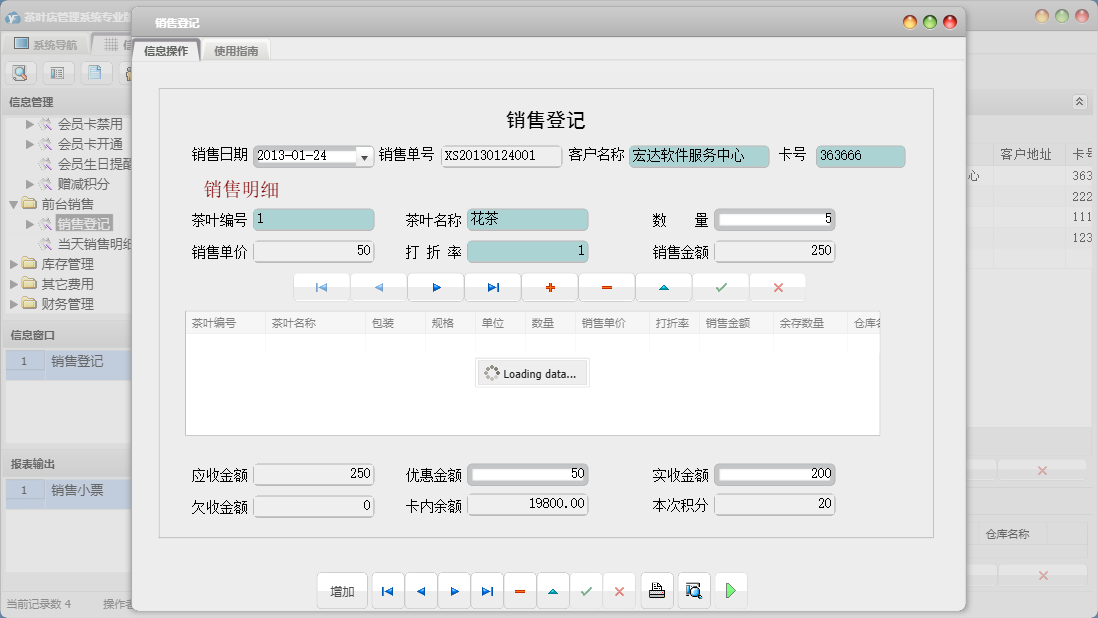
Task: Click the add (+) icon in sales detail toolbar
Action: (550, 288)
